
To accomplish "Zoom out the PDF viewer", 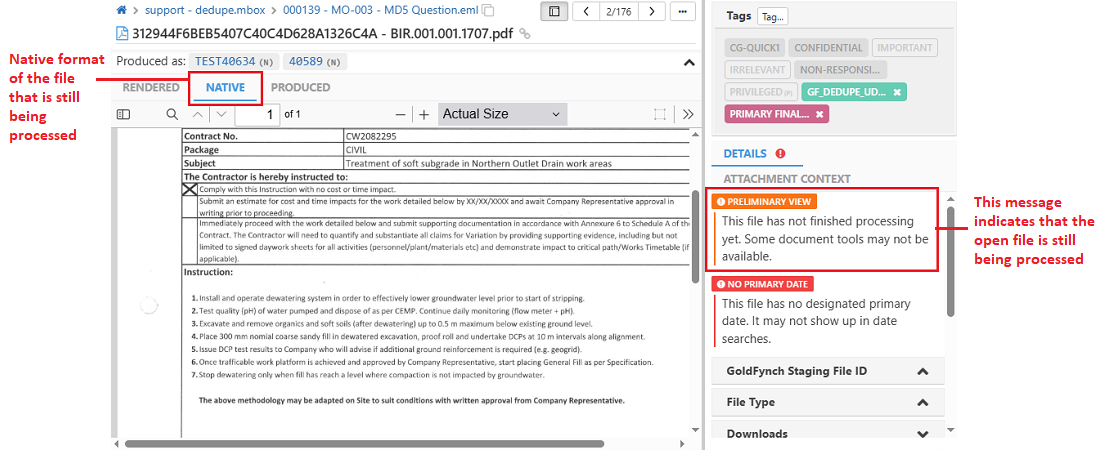I will click(400, 115).
